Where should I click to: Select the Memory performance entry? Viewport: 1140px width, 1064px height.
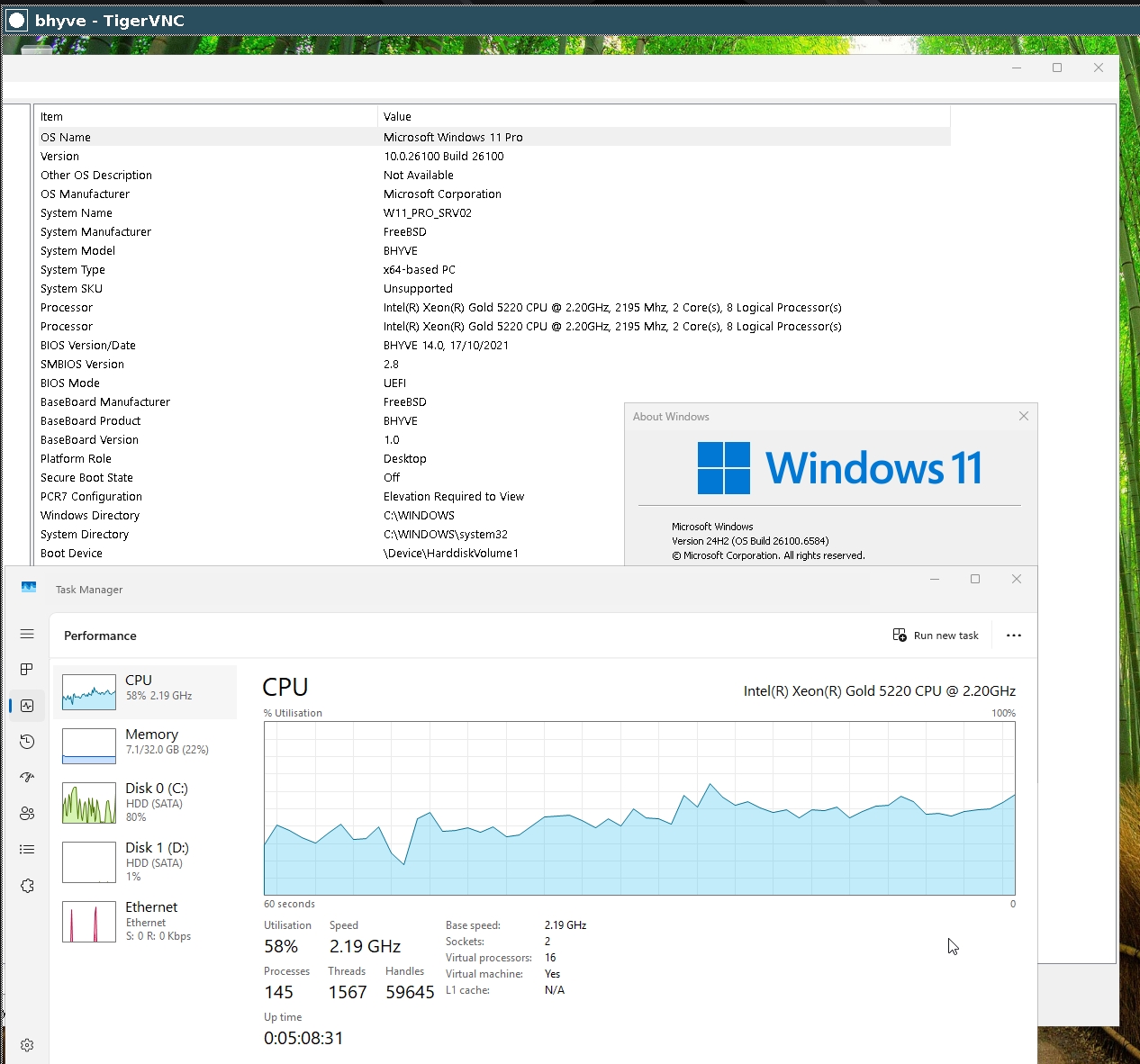(145, 745)
